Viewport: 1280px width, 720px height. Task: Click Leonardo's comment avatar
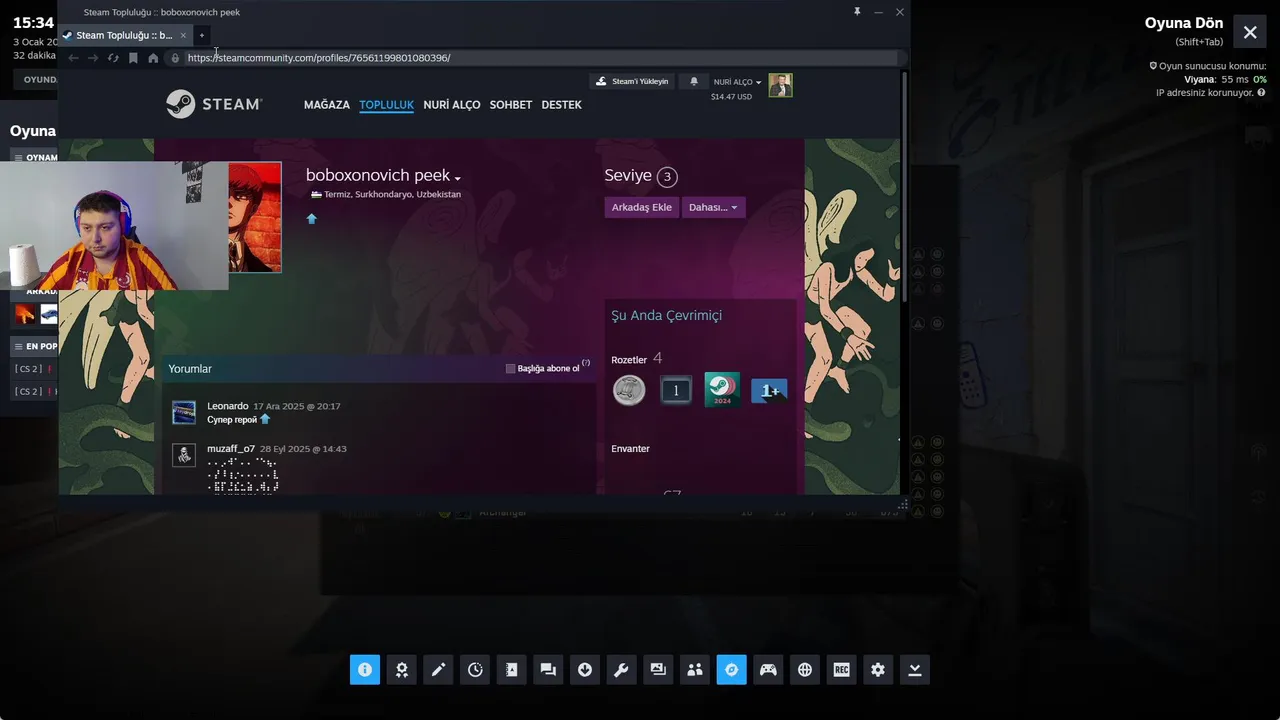184,412
